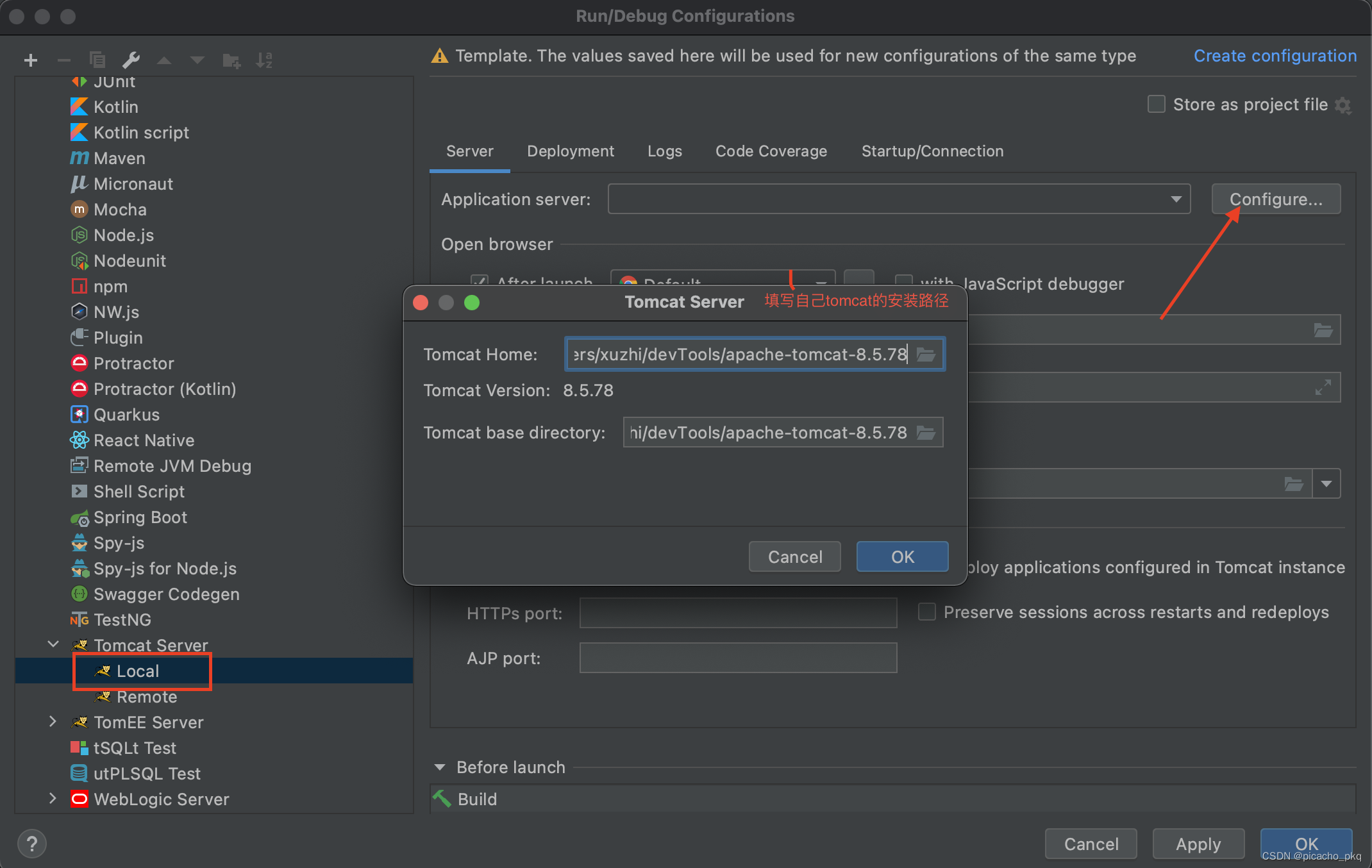Expand the WebLogic Server tree node
Viewport: 1372px width, 868px height.
tap(53, 798)
